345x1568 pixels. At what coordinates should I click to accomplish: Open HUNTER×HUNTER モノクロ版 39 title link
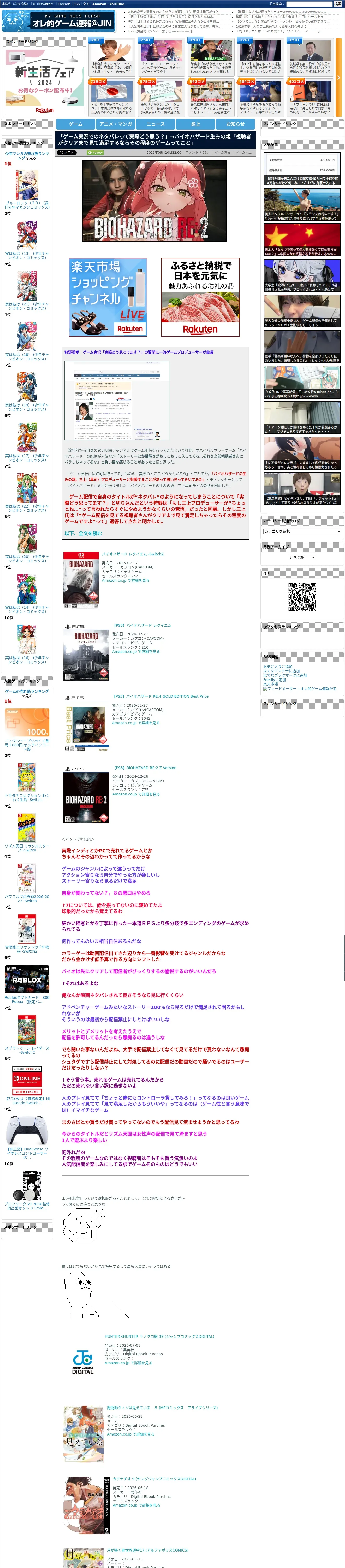coord(159,1337)
